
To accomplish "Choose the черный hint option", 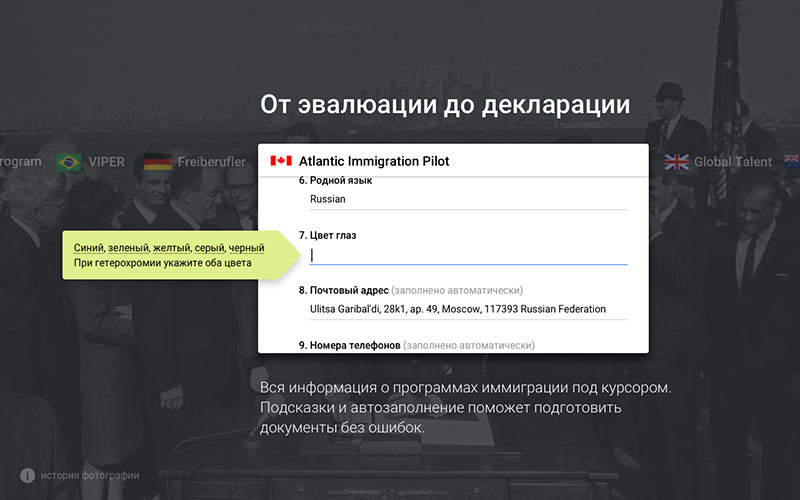I will [x=246, y=248].
